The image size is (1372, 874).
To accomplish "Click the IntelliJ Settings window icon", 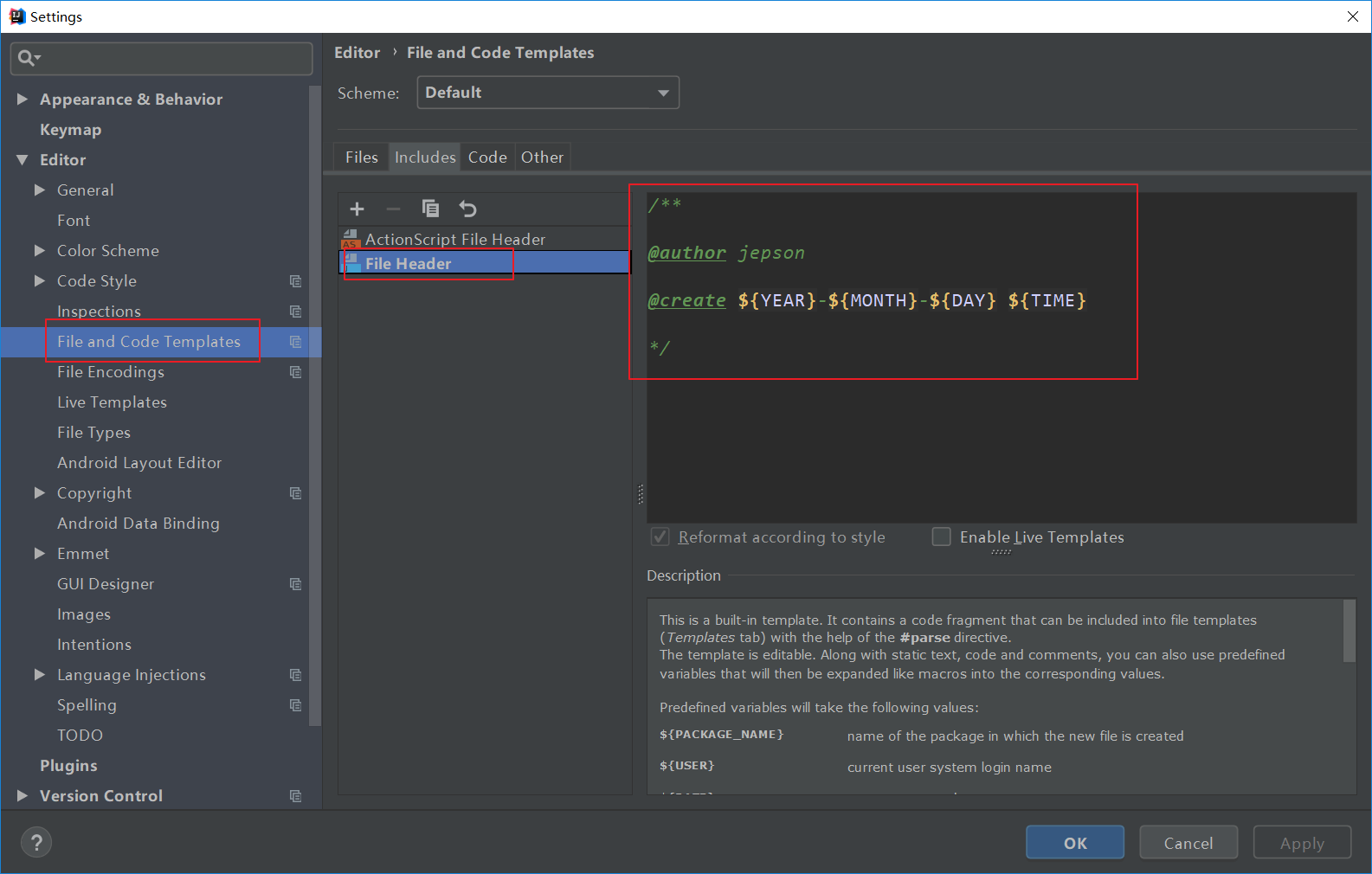I will coord(16,16).
